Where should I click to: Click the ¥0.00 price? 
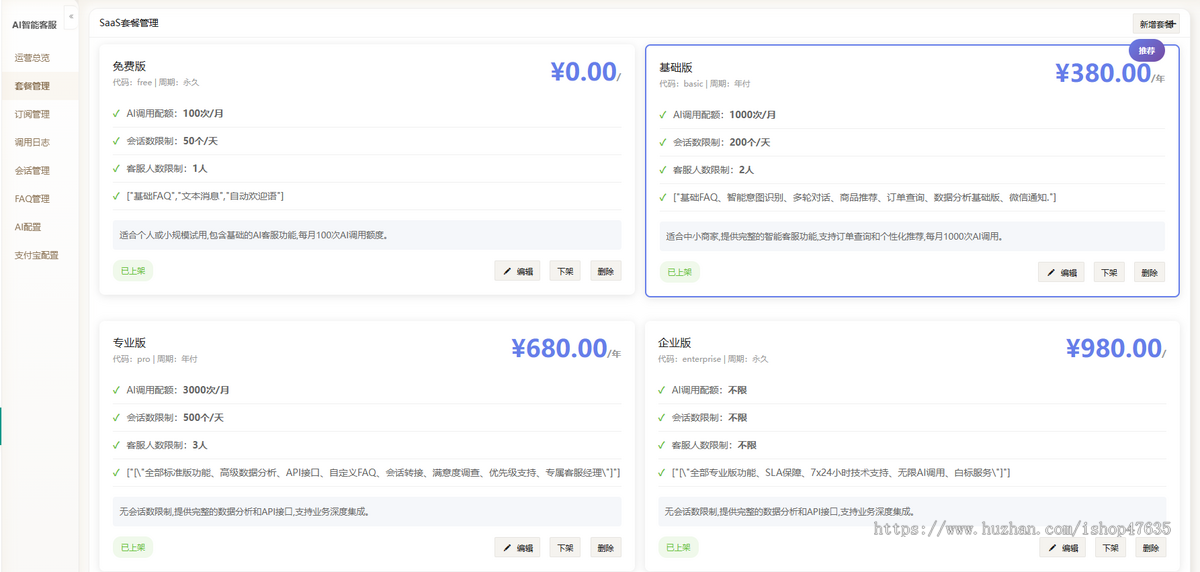(x=583, y=72)
